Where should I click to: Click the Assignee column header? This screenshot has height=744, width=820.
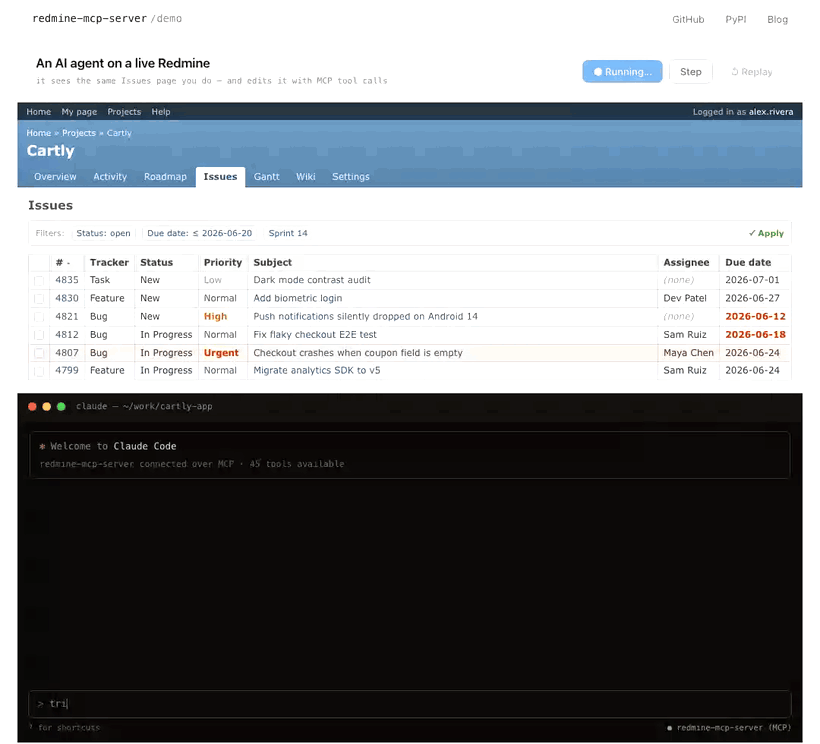tap(686, 262)
